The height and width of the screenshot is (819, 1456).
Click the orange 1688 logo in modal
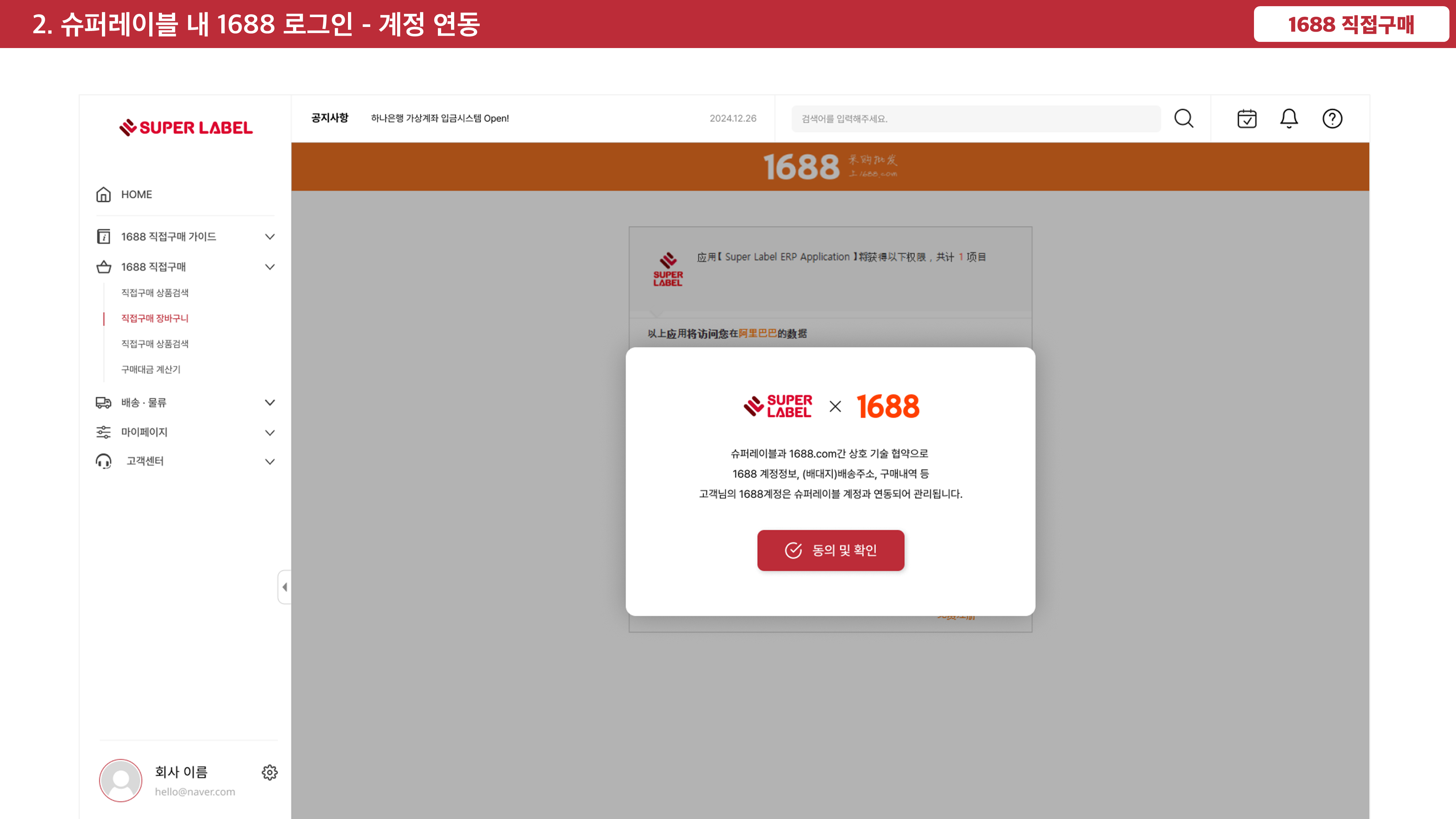pyautogui.click(x=888, y=406)
